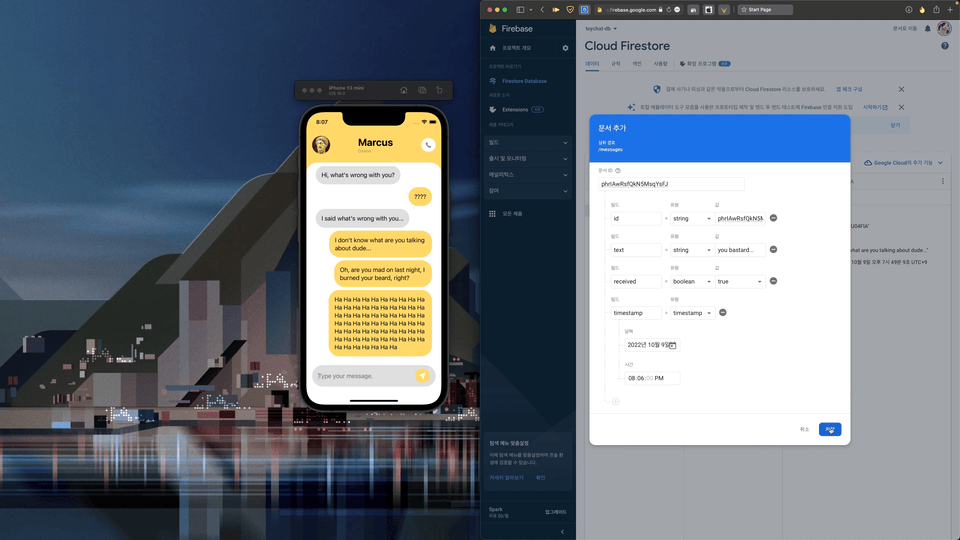This screenshot has width=960, height=540.
Task: Tap the send message button in simulator
Action: click(x=422, y=376)
